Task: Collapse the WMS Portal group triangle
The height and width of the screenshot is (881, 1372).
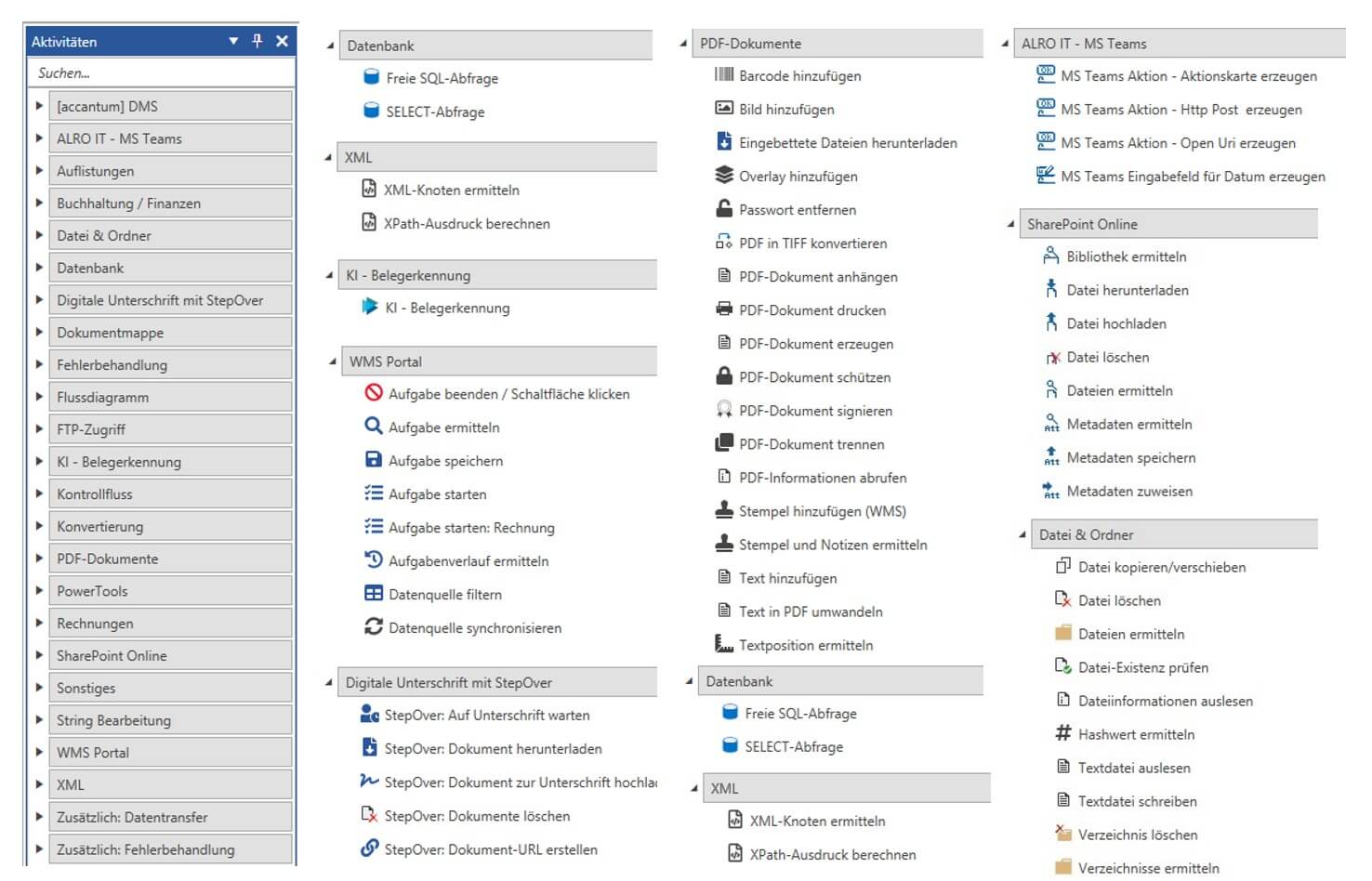Action: 332,362
